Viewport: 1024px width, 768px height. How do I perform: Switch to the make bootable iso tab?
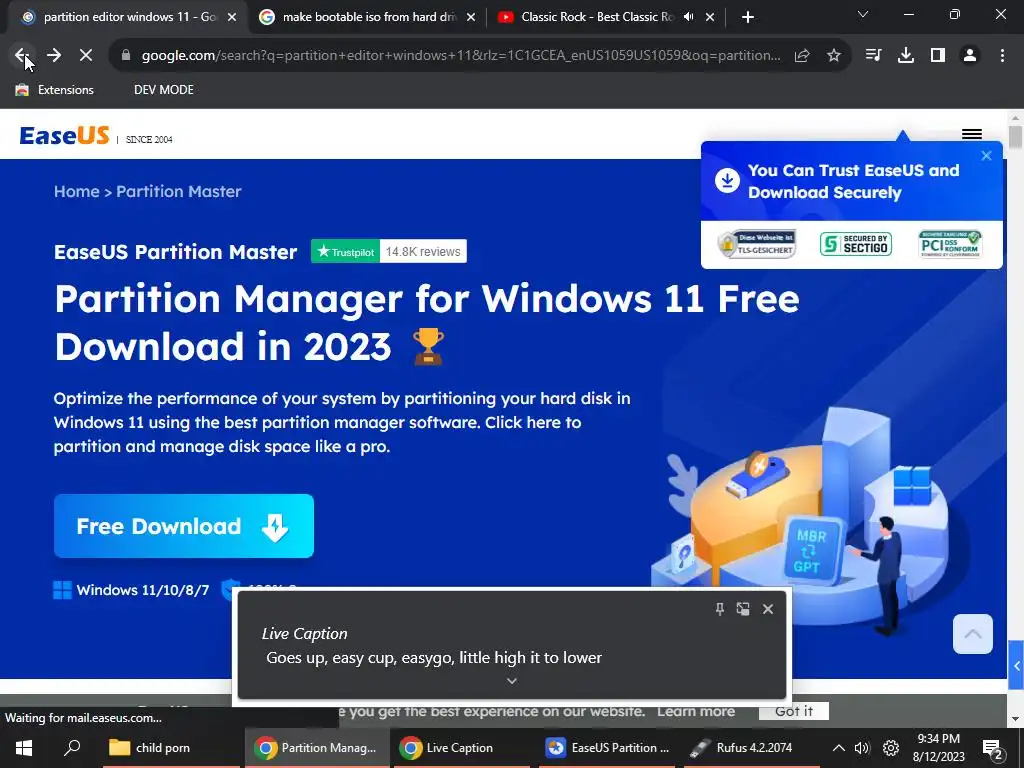368,17
